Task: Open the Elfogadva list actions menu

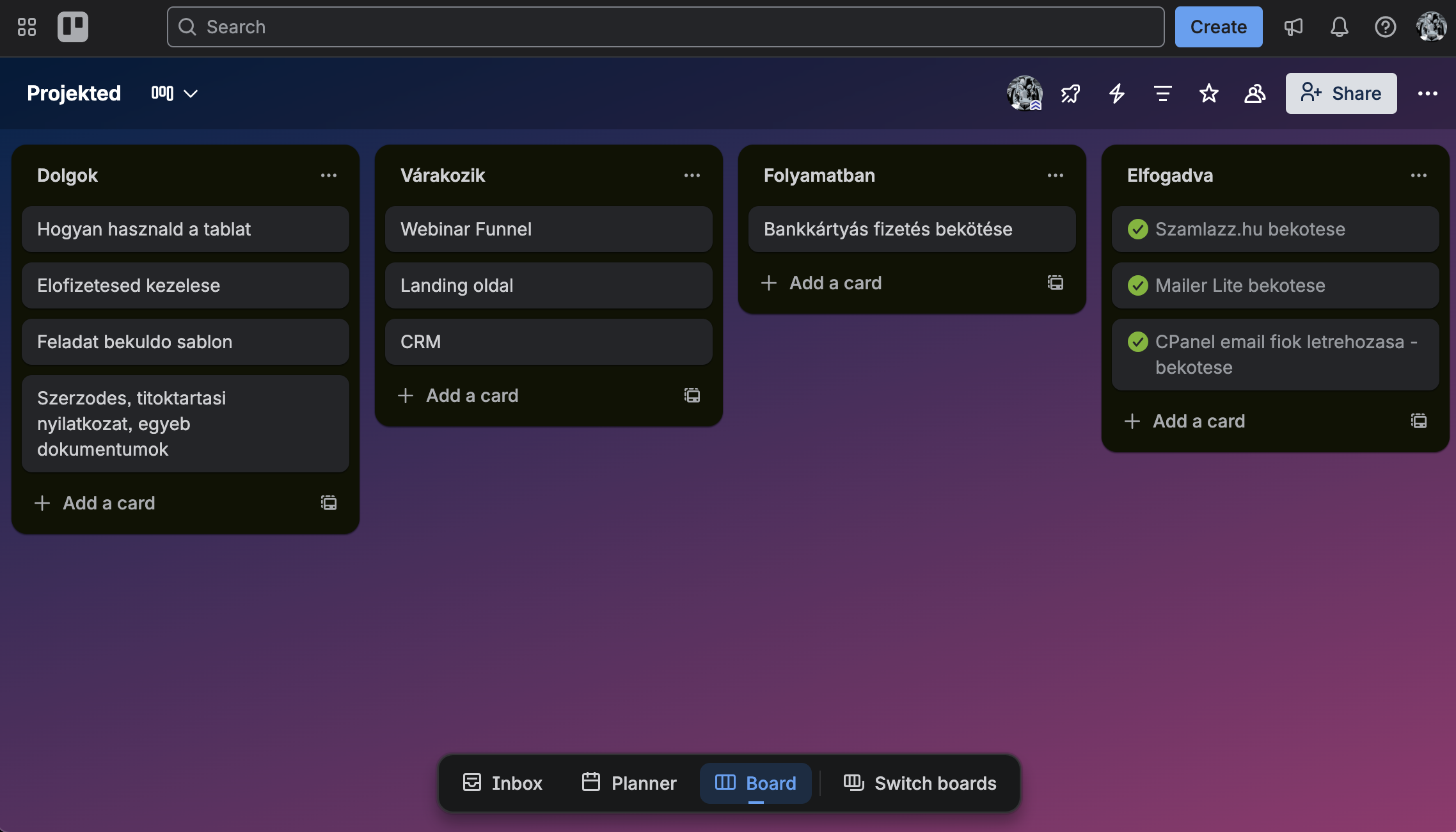Action: (x=1418, y=175)
